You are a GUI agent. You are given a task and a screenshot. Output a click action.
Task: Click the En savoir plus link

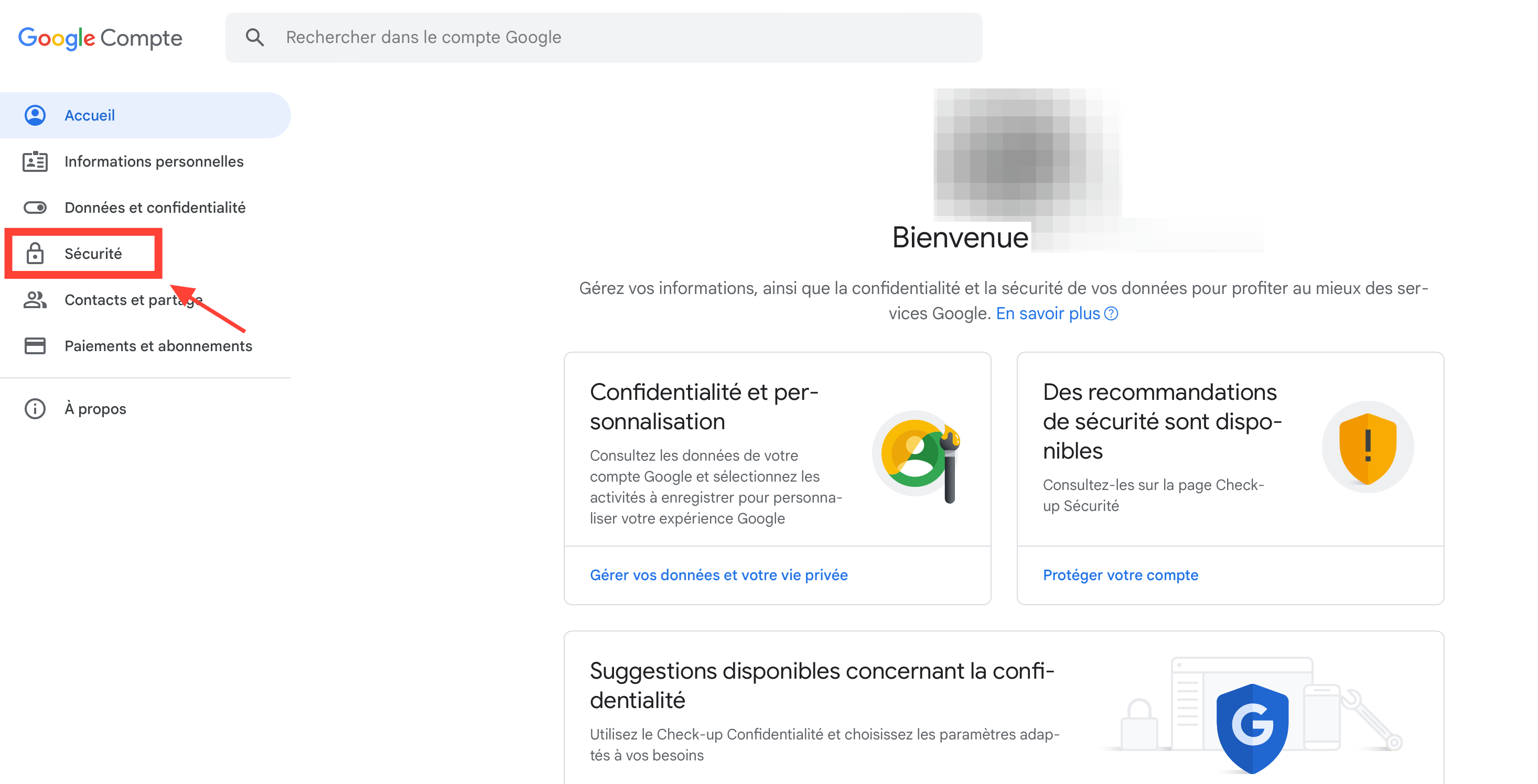[x=1048, y=314]
